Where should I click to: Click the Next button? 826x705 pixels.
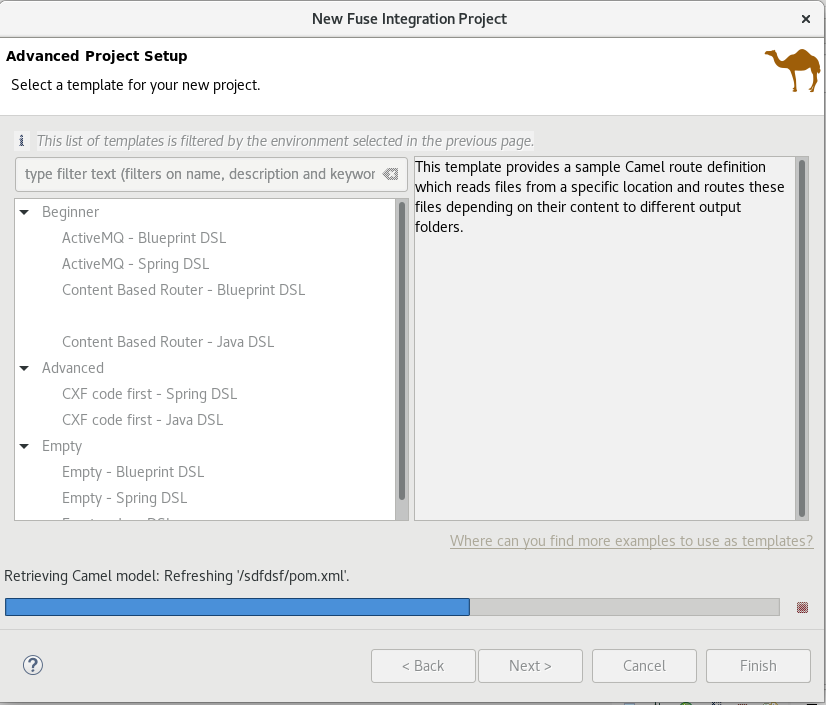530,666
